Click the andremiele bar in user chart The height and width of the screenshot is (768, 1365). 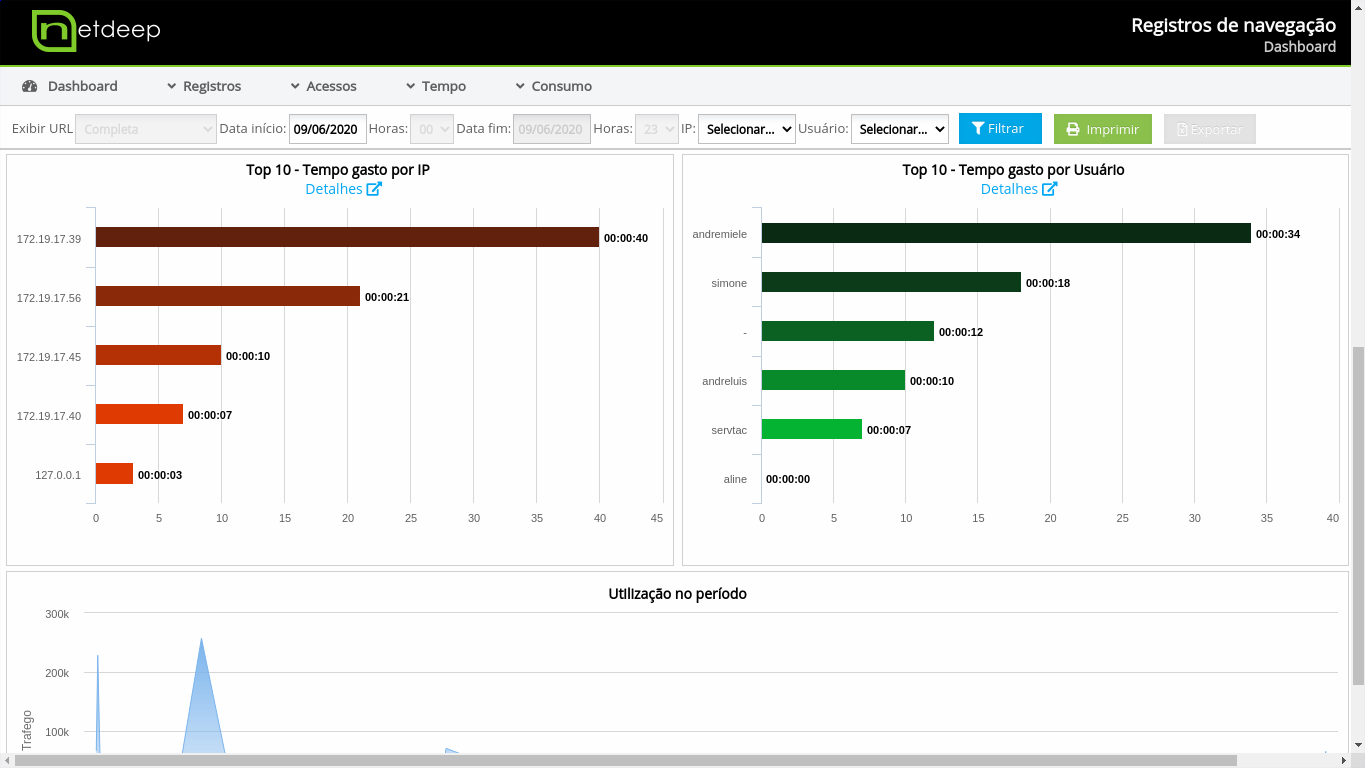(x=1005, y=233)
